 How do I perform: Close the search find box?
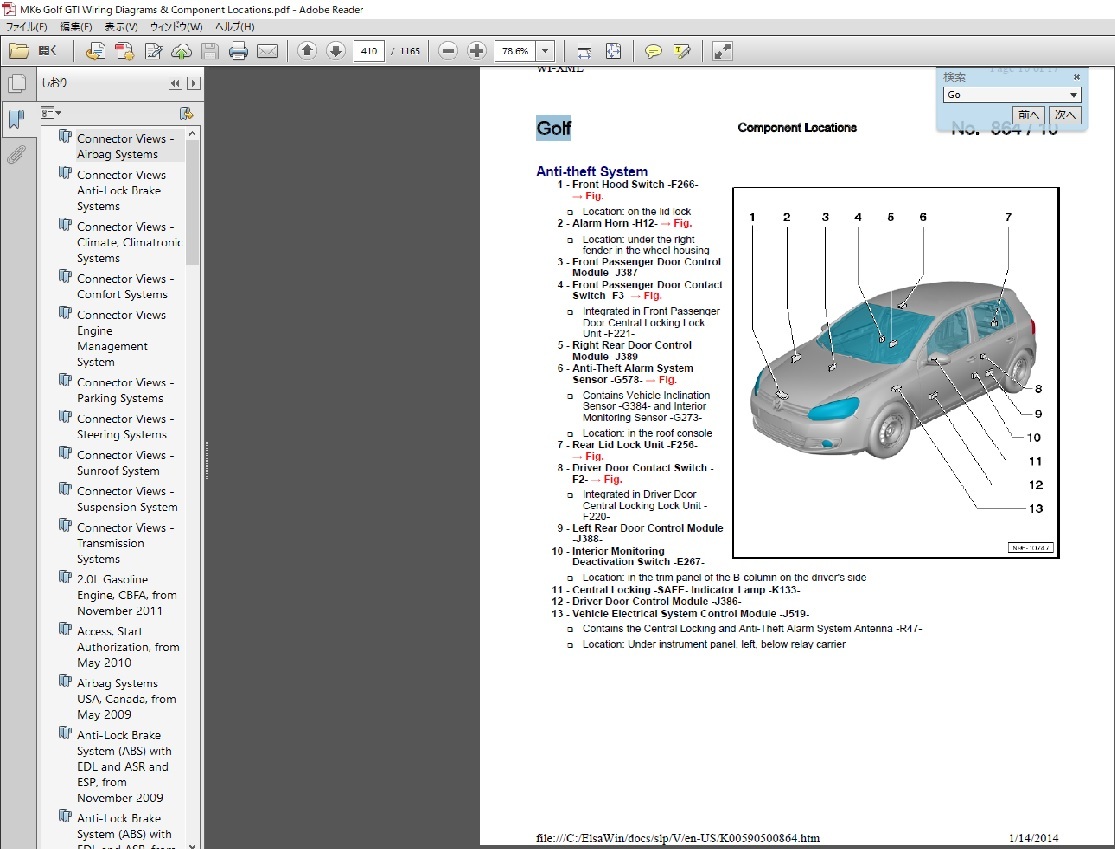pos(1077,77)
